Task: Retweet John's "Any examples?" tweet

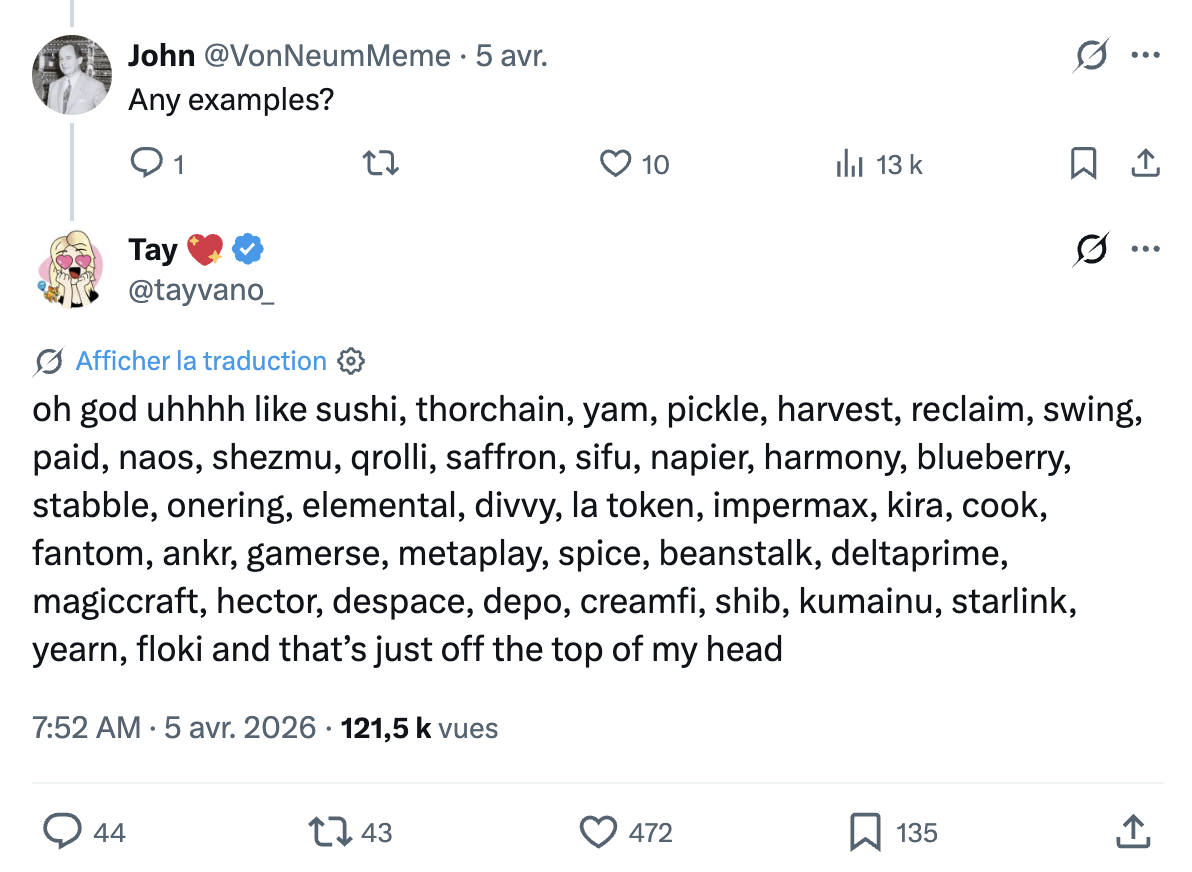Action: [380, 164]
